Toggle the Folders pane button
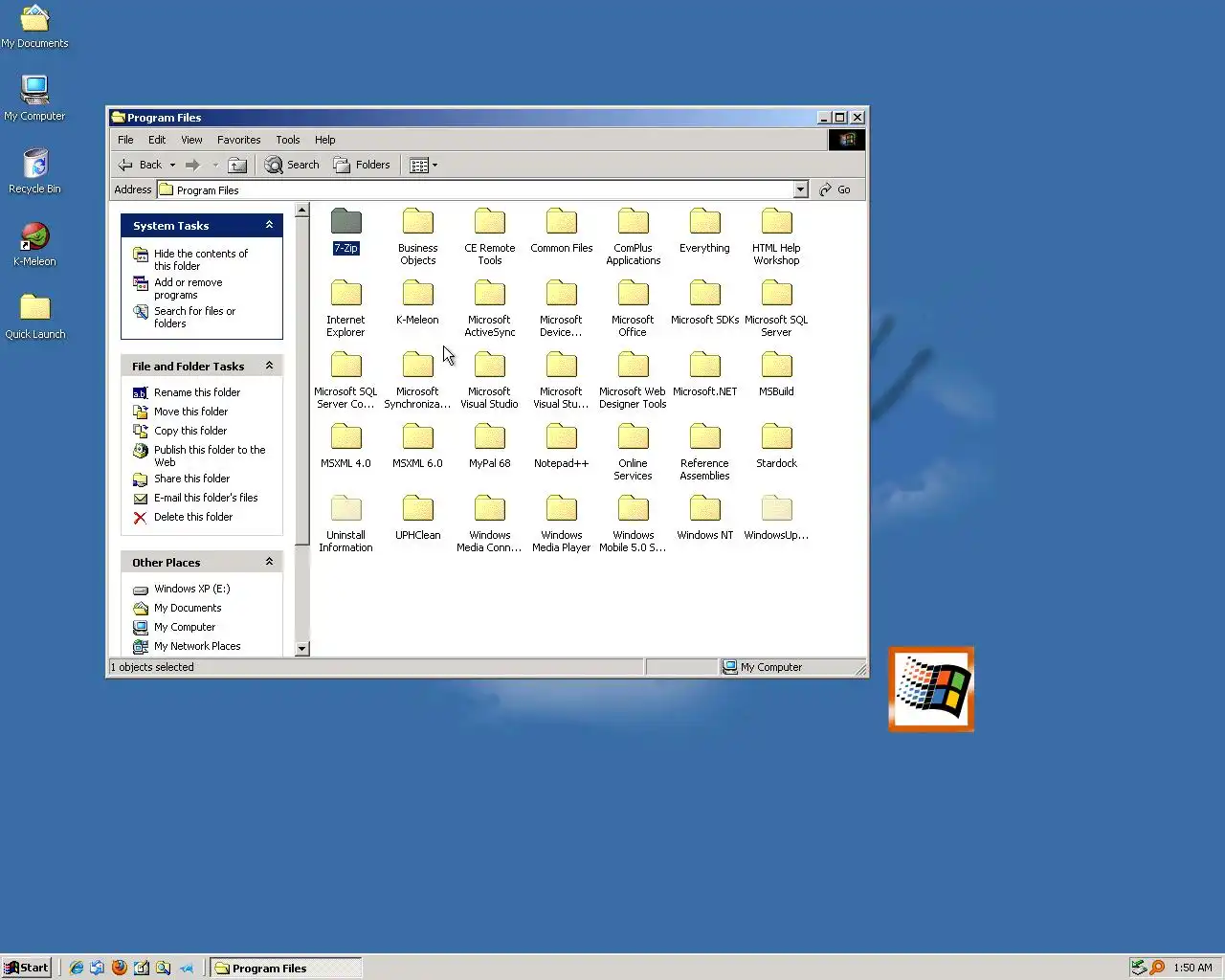 pyautogui.click(x=362, y=165)
